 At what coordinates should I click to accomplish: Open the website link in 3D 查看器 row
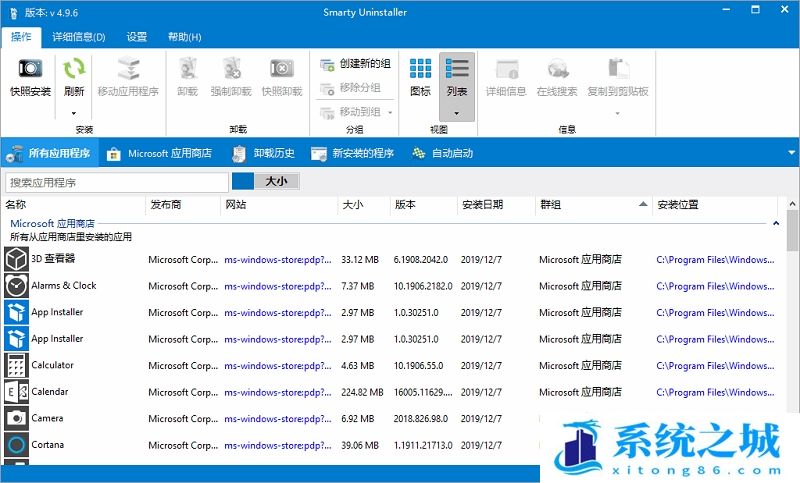[x=278, y=260]
